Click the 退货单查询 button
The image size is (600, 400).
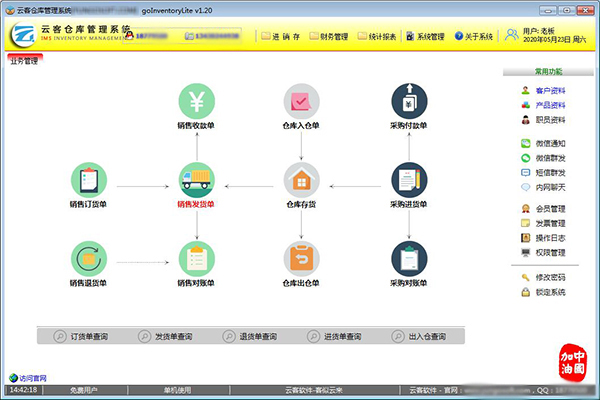pyautogui.click(x=250, y=336)
